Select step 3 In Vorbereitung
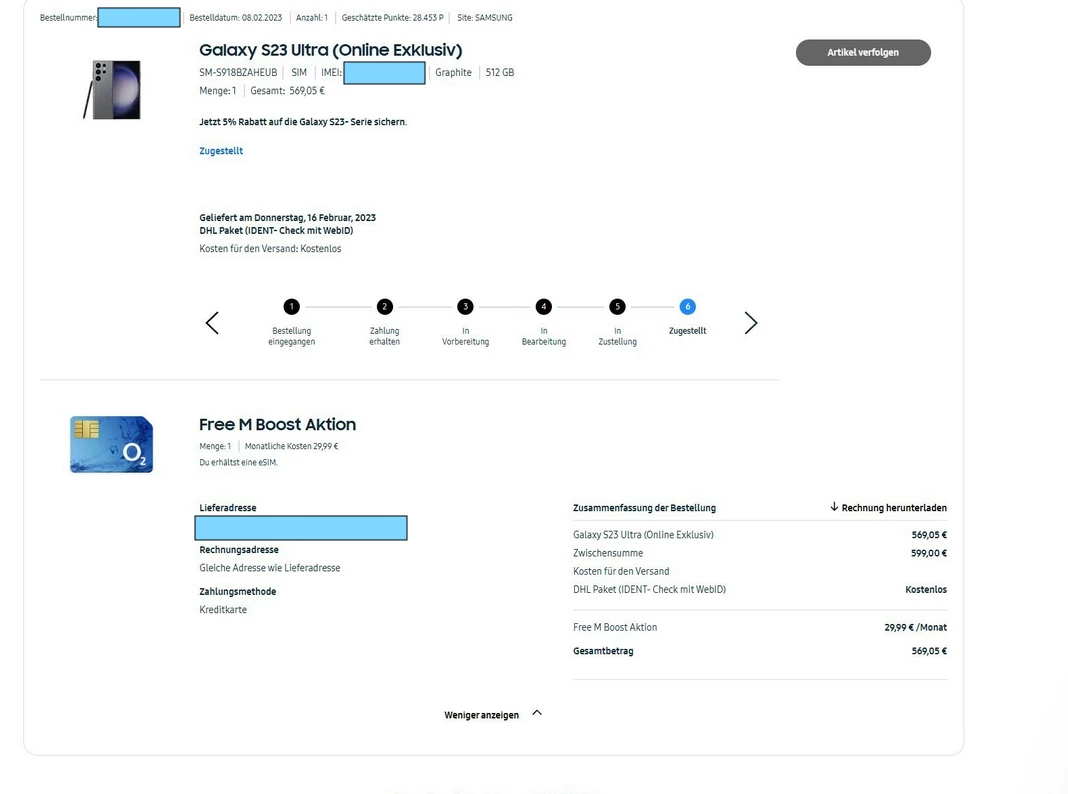 pos(465,306)
